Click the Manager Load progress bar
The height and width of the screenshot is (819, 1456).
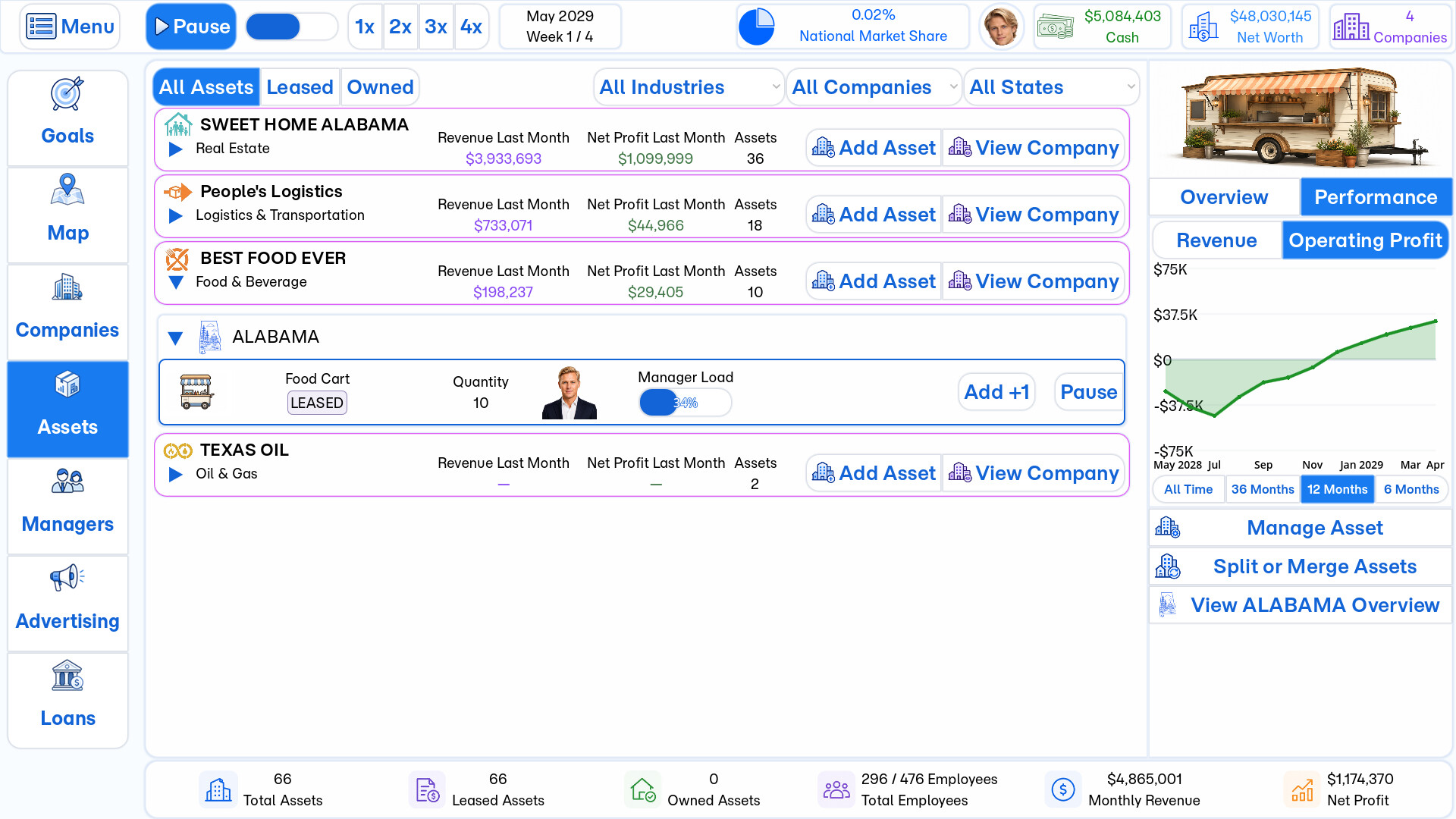pos(685,403)
